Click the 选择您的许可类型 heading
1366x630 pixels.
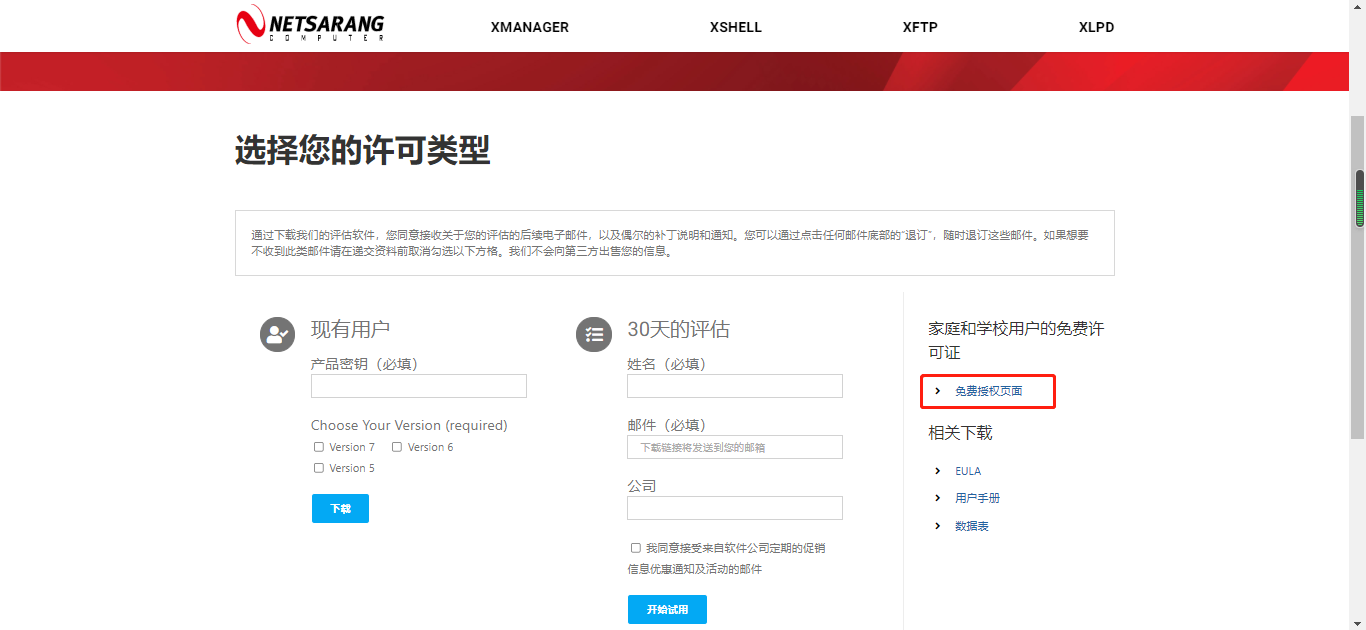tap(362, 151)
